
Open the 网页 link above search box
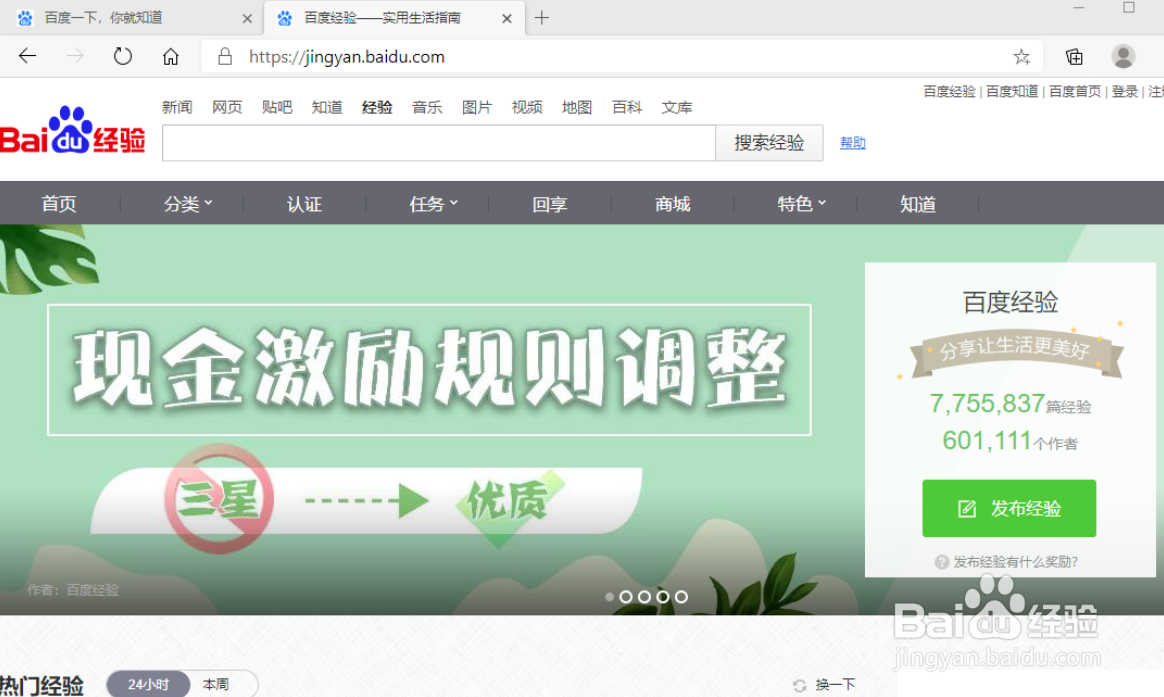(x=227, y=108)
